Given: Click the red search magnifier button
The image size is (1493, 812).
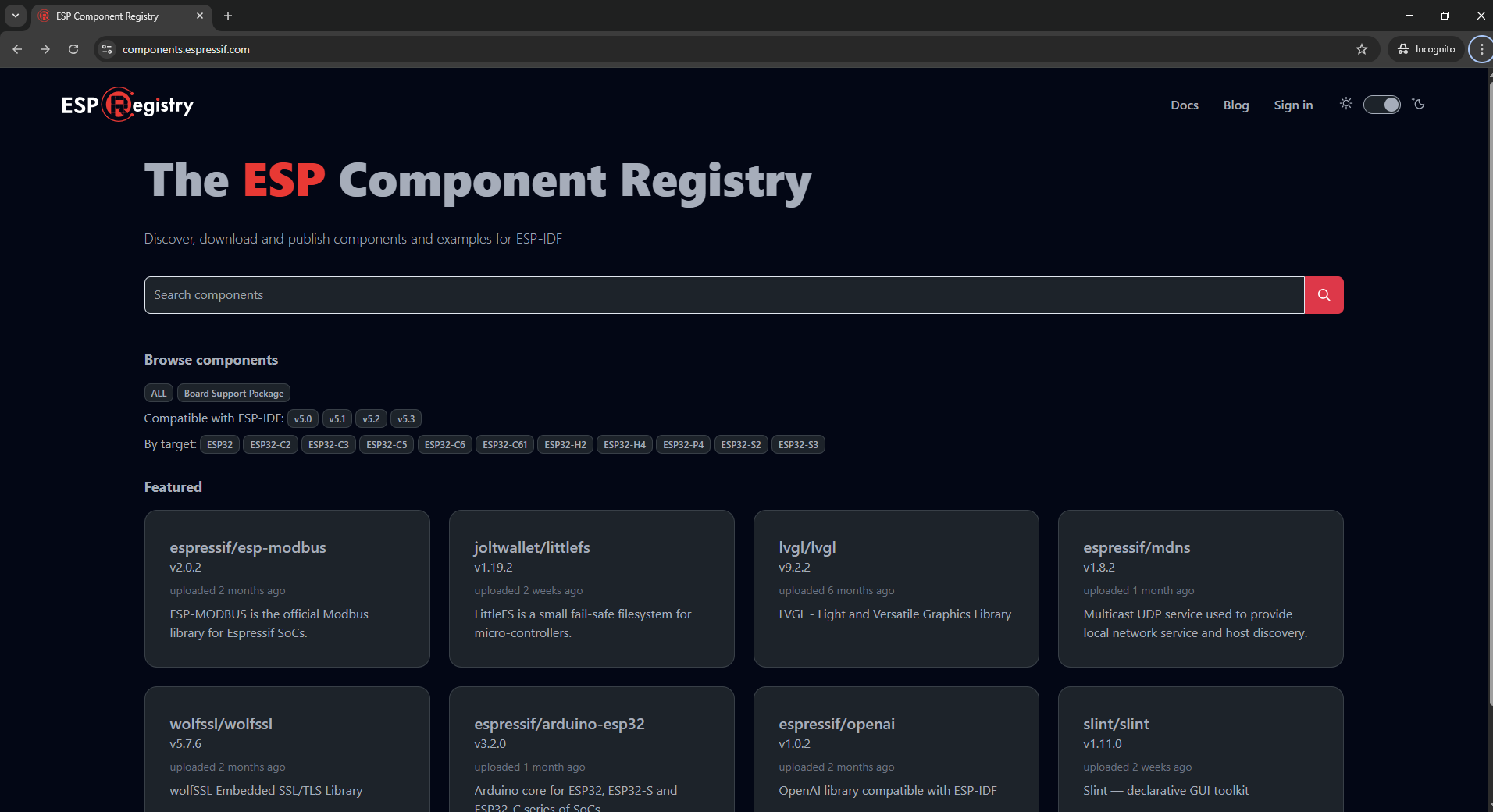Looking at the screenshot, I should 1324,295.
